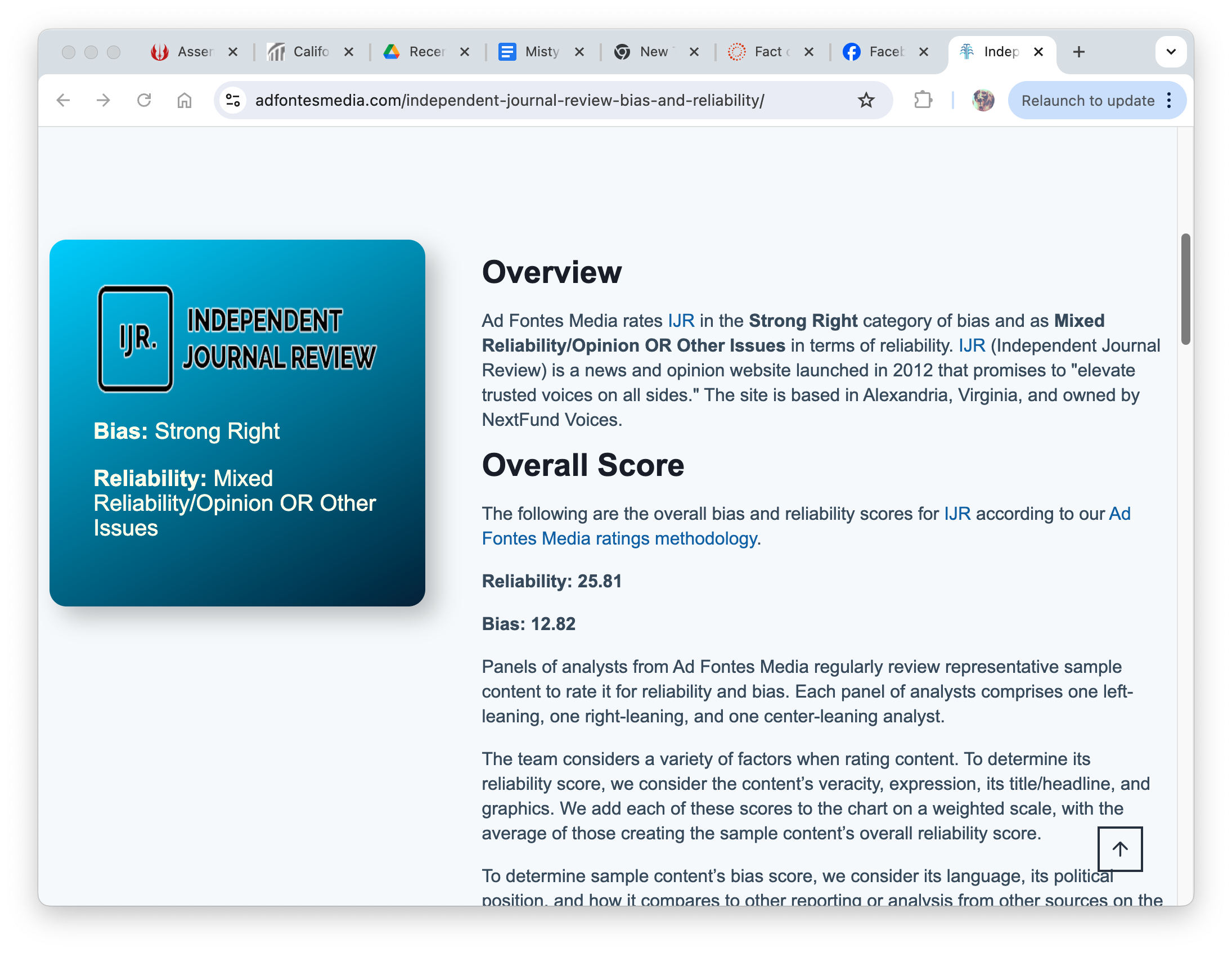This screenshot has width=1232, height=953.
Task: Close the Fact check tab
Action: [808, 52]
